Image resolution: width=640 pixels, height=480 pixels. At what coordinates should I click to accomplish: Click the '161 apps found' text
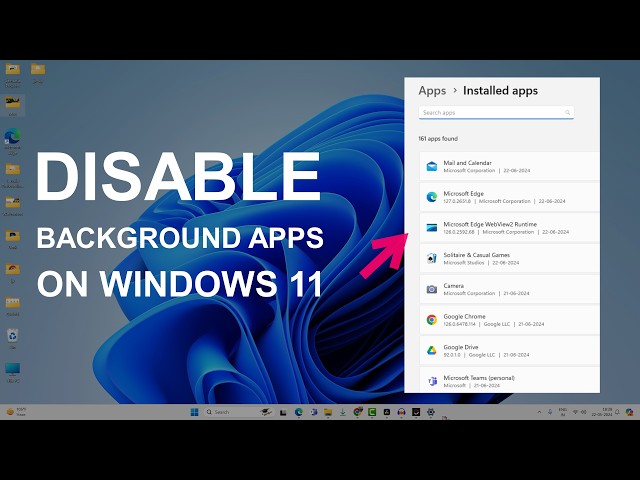click(x=438, y=139)
